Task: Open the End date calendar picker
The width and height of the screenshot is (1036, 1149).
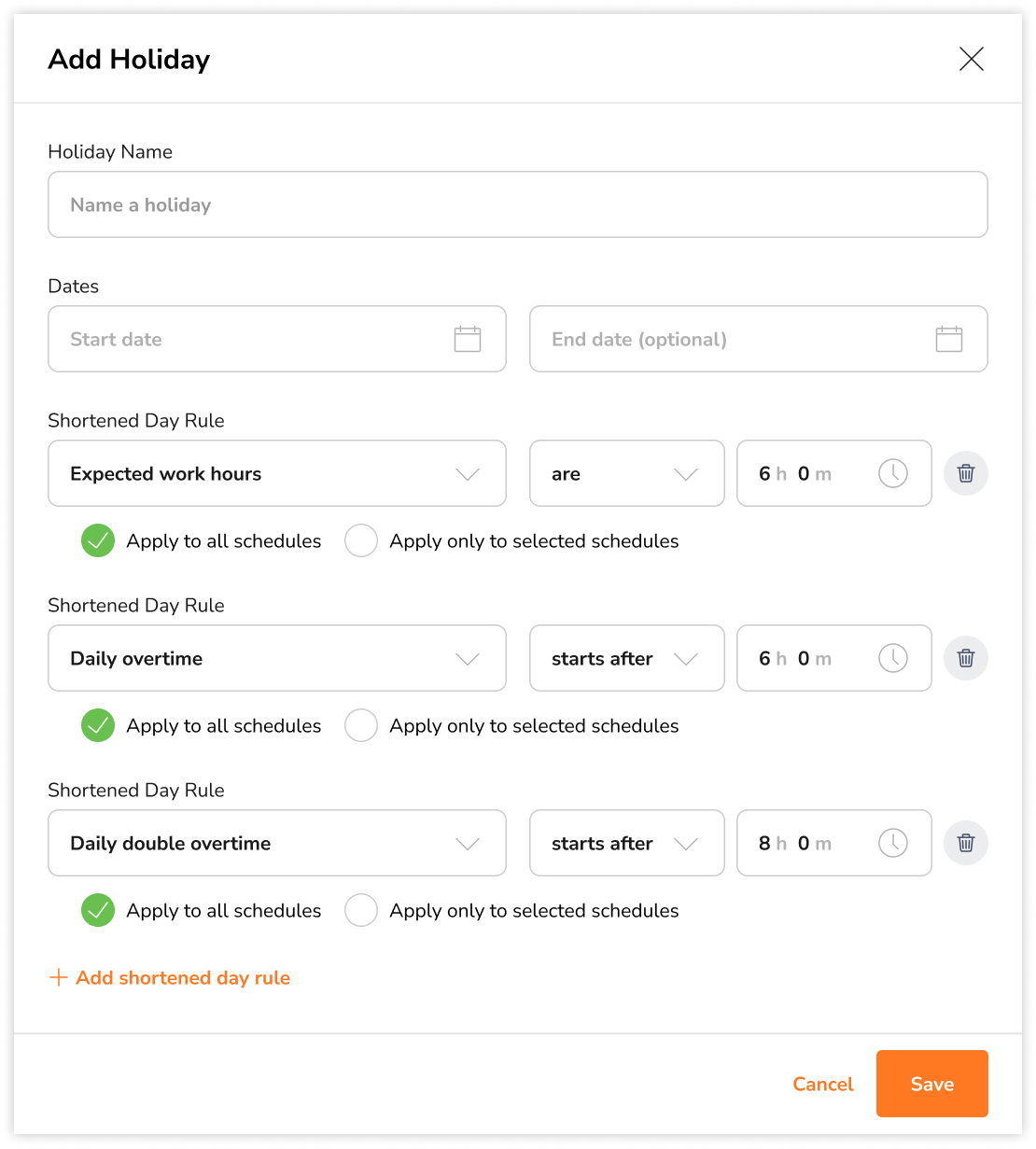Action: 949,339
